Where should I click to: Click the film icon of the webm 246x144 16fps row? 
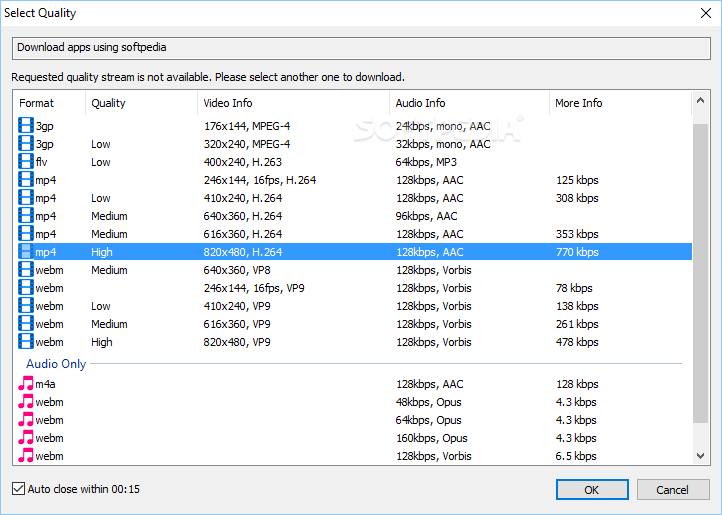pyautogui.click(x=26, y=288)
